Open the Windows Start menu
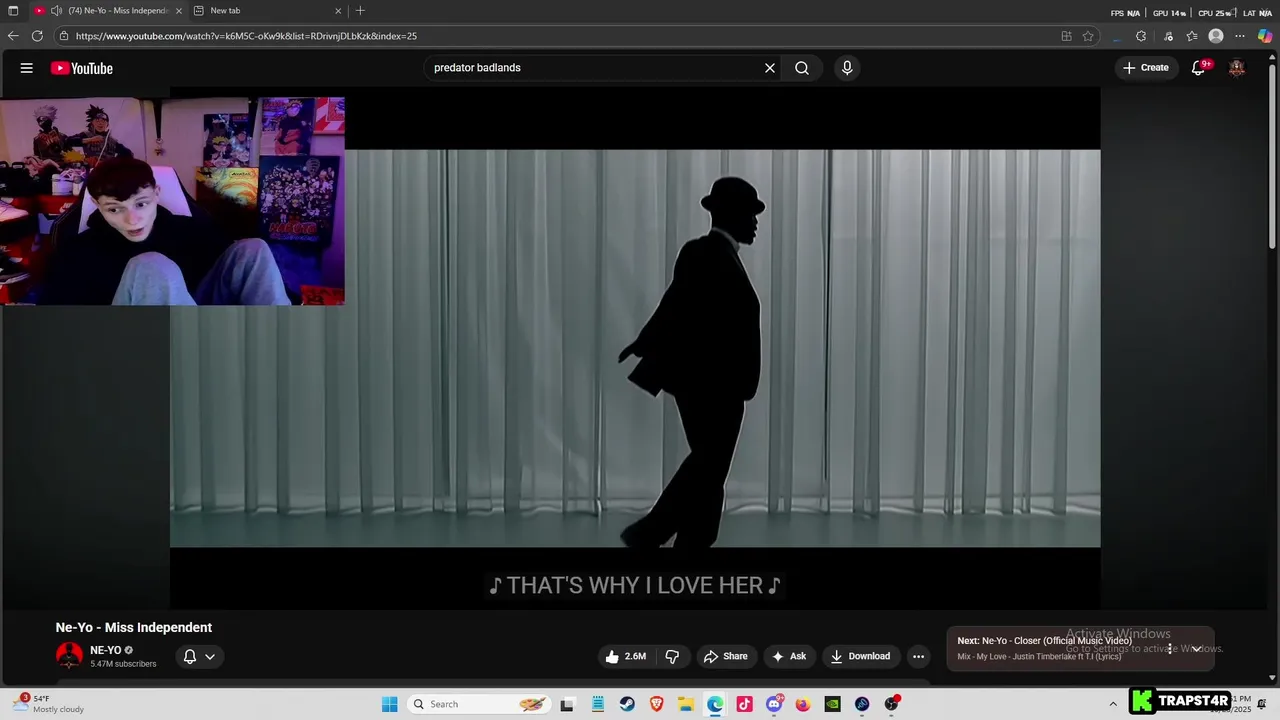This screenshot has height=720, width=1280. [390, 704]
